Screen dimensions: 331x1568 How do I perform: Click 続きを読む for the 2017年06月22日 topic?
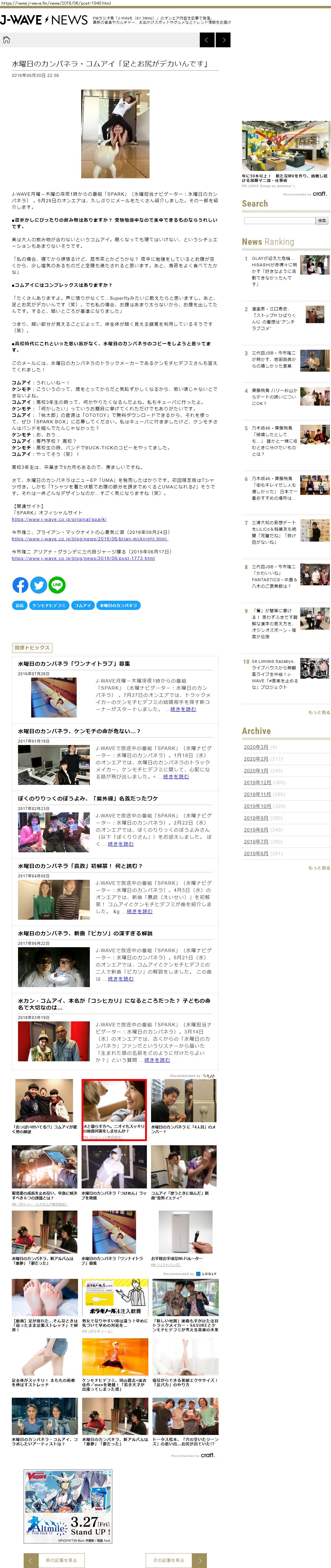click(121, 979)
